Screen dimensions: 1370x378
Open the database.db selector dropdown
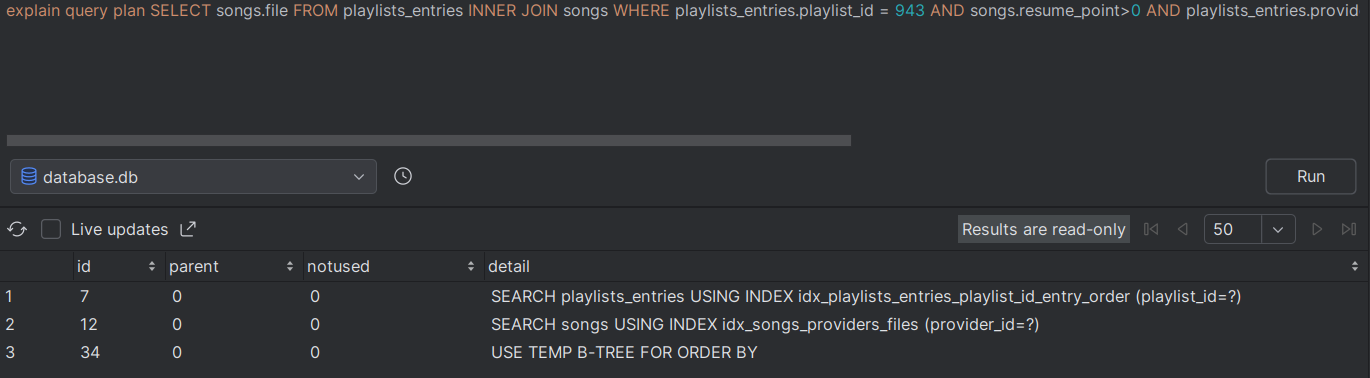tap(193, 176)
